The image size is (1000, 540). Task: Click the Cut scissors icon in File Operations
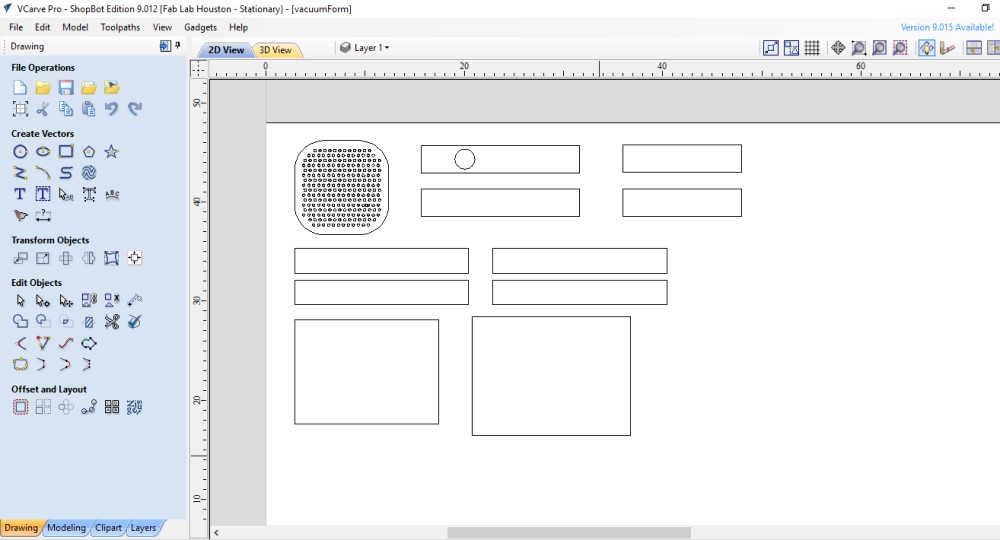click(43, 109)
